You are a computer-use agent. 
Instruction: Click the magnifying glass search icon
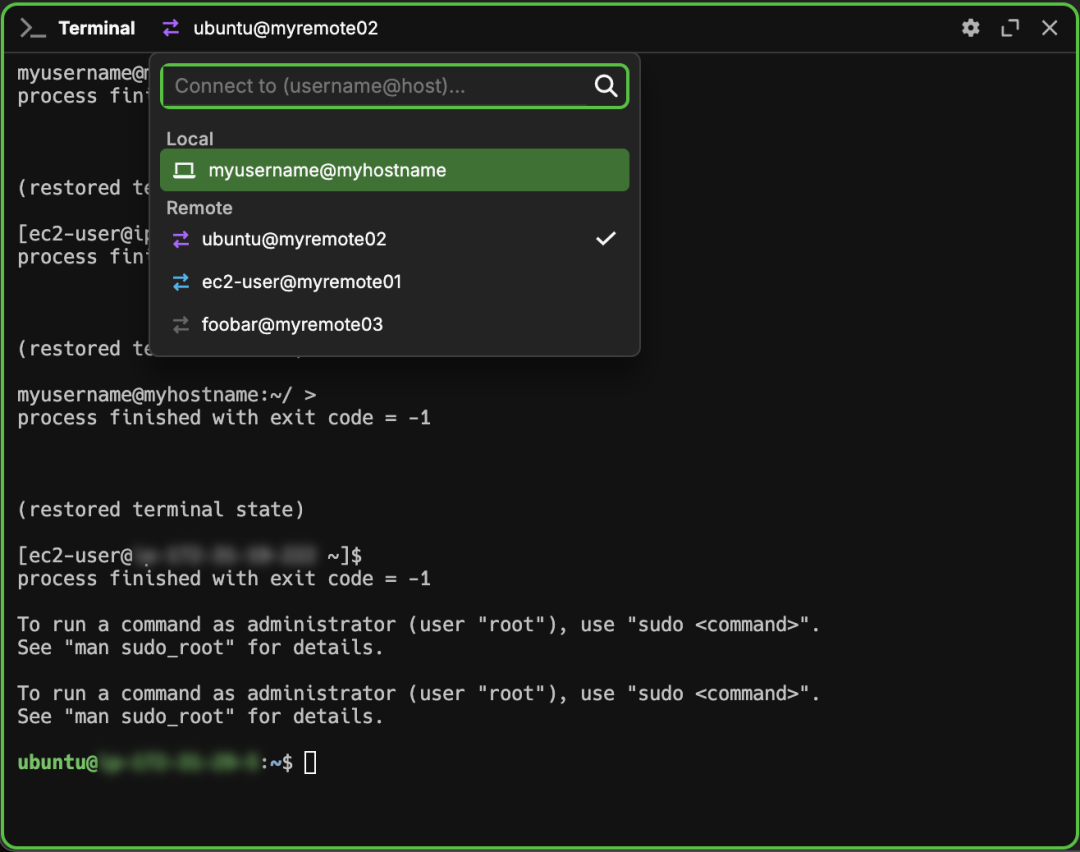pos(606,86)
